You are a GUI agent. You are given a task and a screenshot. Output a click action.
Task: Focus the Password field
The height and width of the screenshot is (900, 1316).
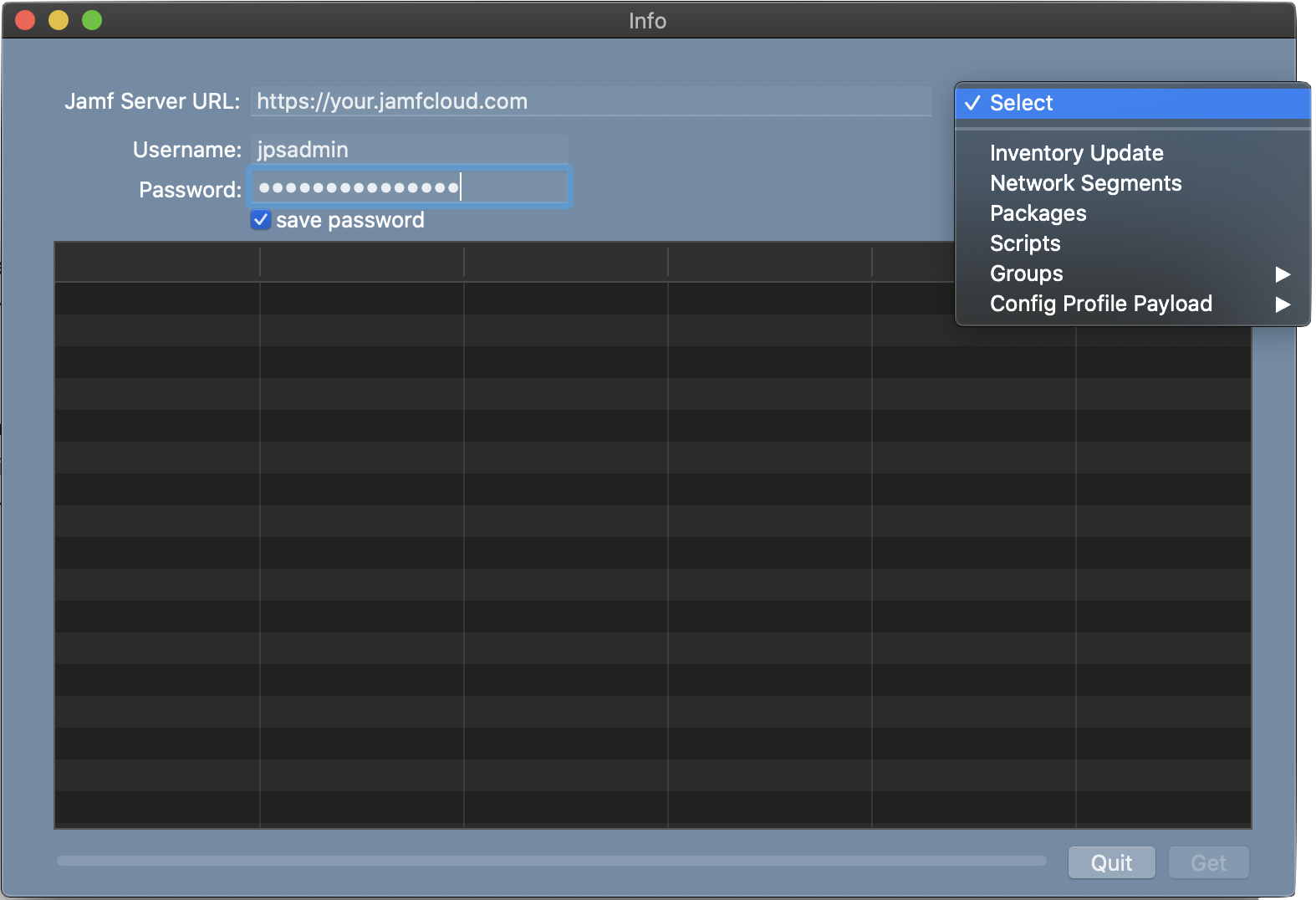pos(410,187)
